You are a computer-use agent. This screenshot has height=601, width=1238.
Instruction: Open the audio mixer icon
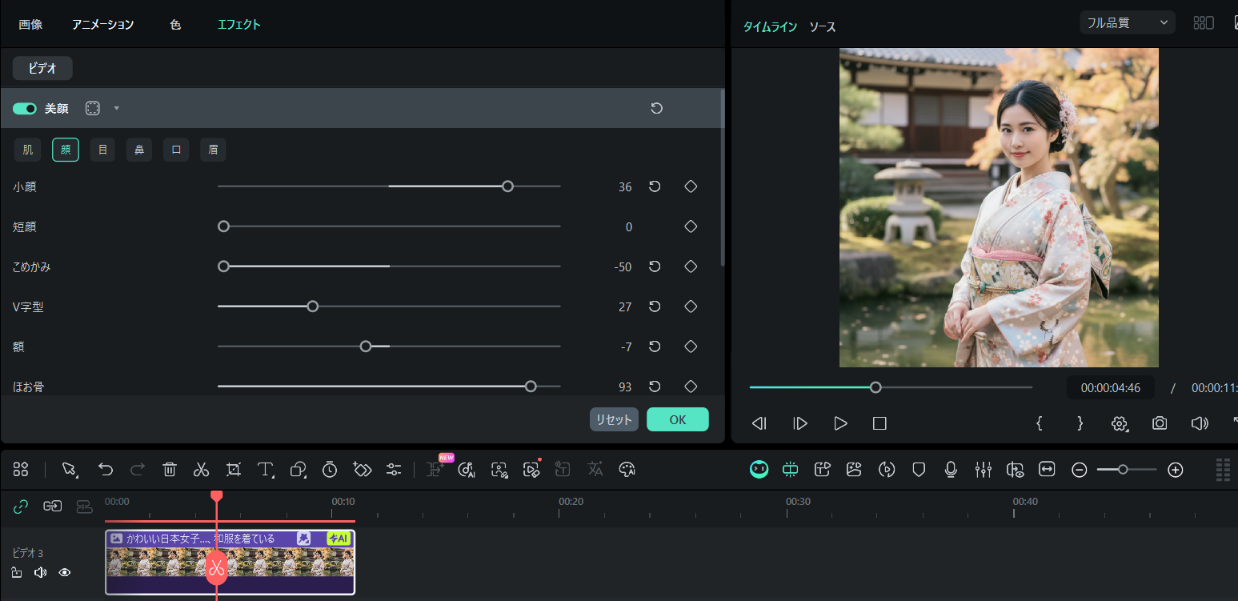click(x=983, y=469)
